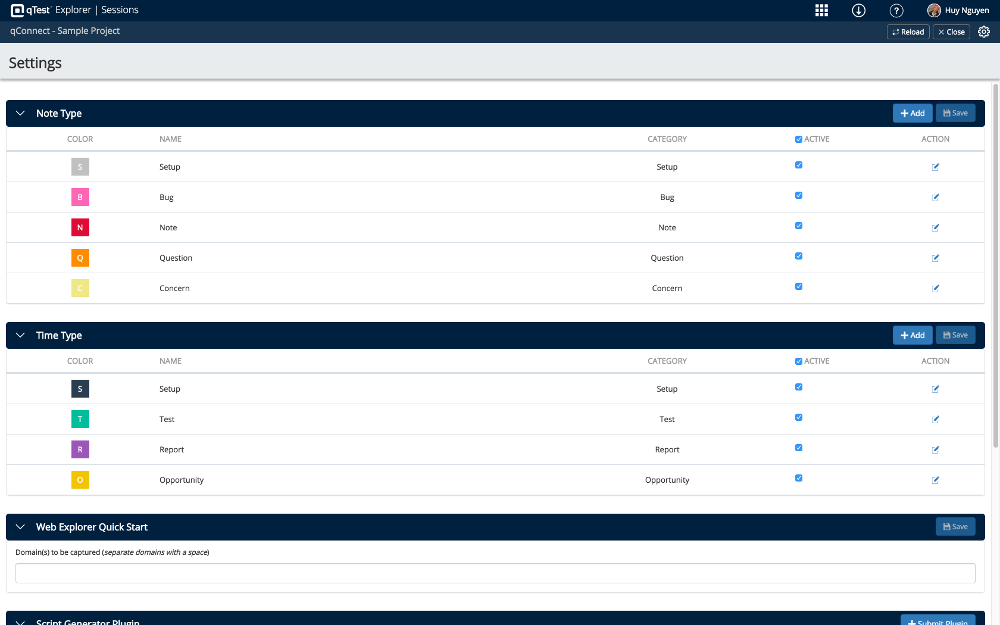Edit the Opportunity time type row
1000x625 pixels.
935,480
